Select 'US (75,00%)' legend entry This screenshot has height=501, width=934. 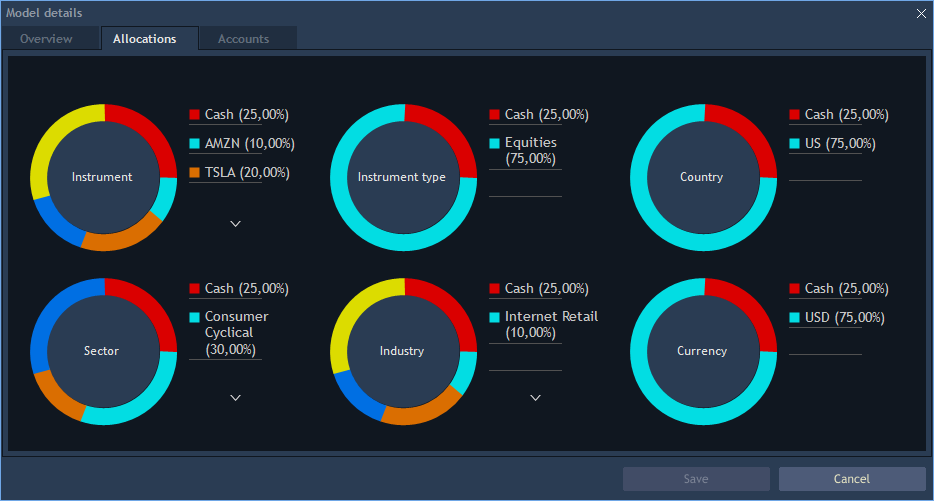tap(840, 144)
